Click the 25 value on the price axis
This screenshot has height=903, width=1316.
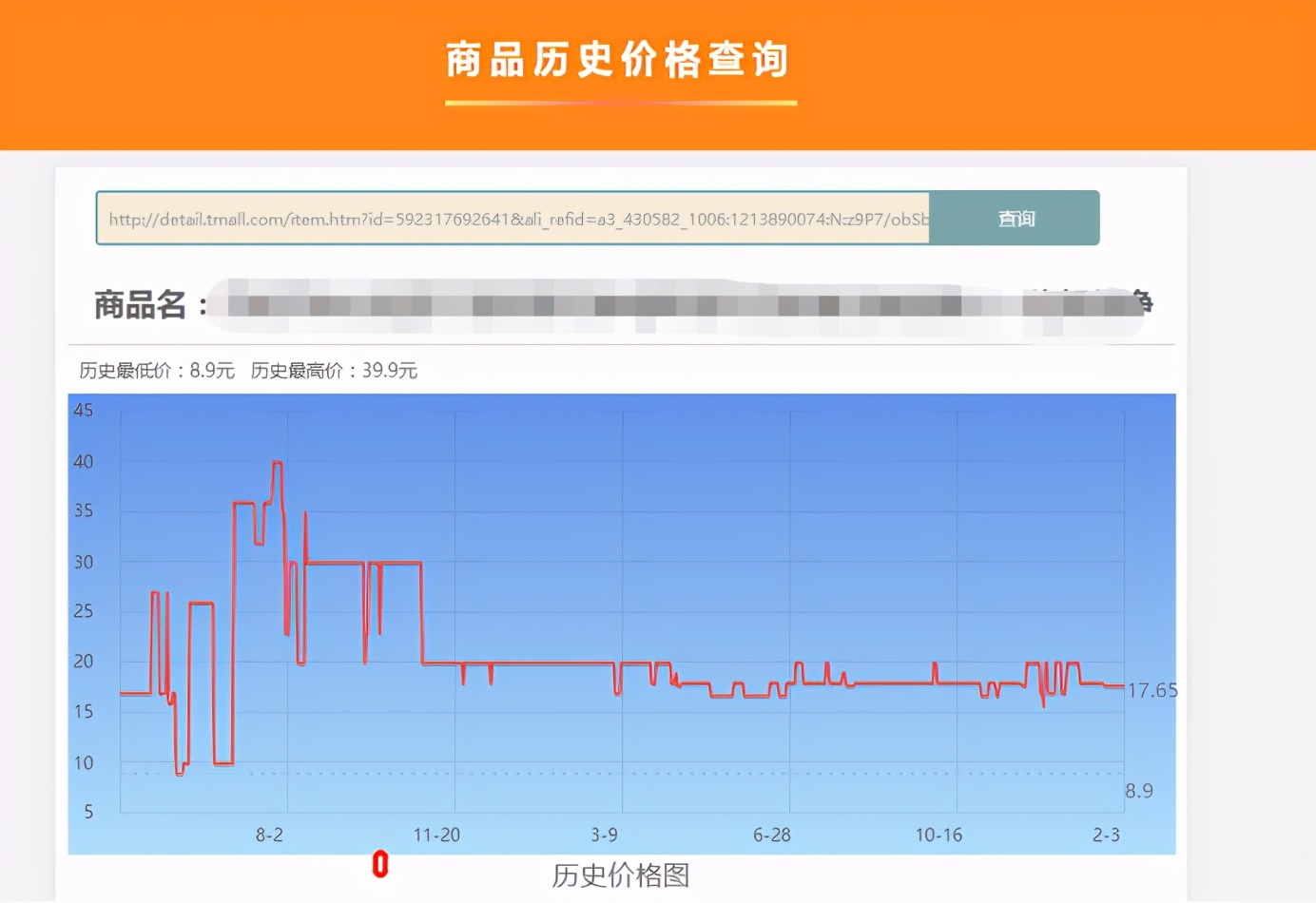(x=84, y=611)
